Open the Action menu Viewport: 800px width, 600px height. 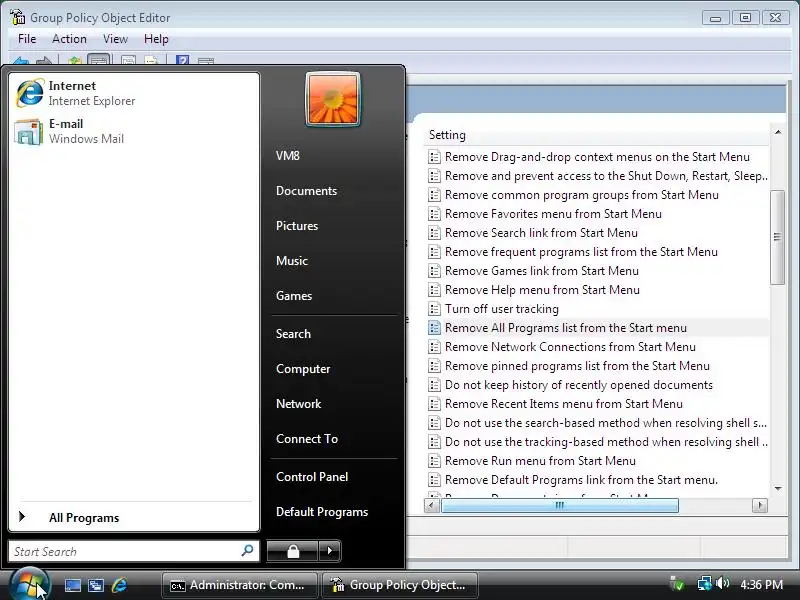tap(69, 39)
